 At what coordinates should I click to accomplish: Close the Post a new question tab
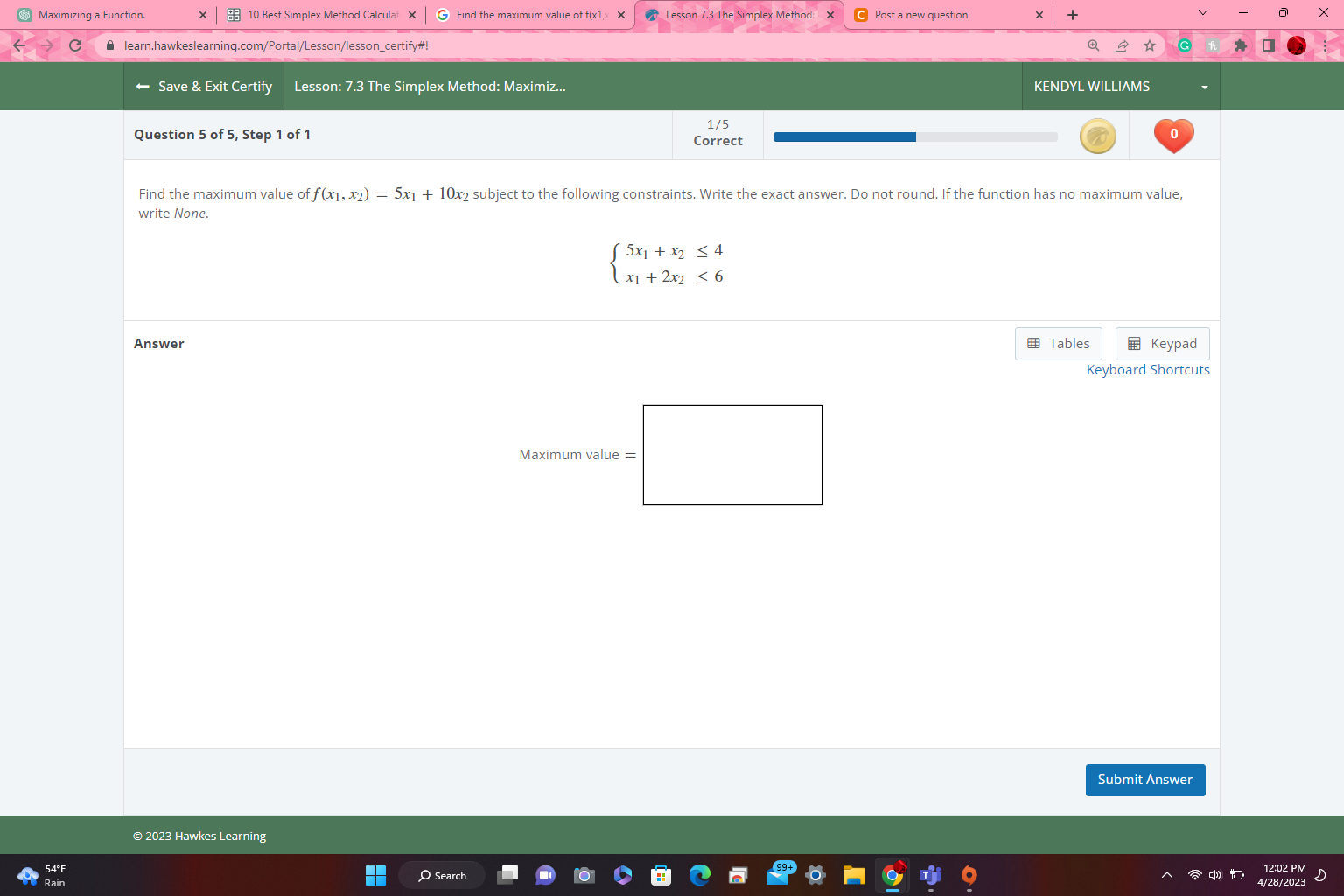(x=1039, y=15)
